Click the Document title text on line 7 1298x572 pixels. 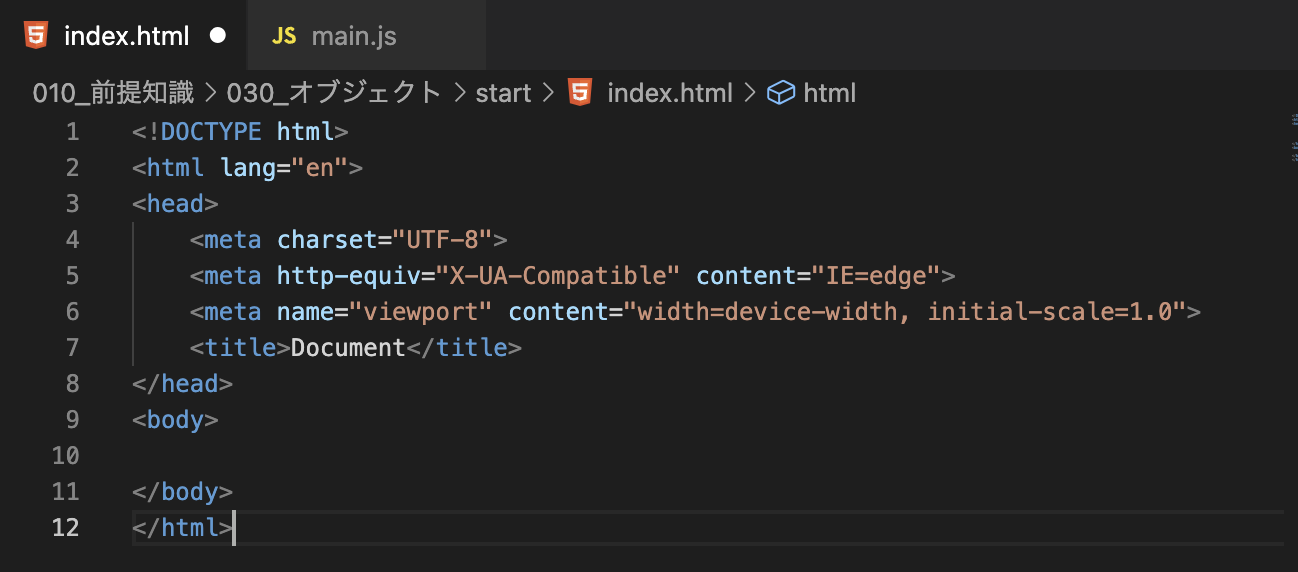point(348,348)
